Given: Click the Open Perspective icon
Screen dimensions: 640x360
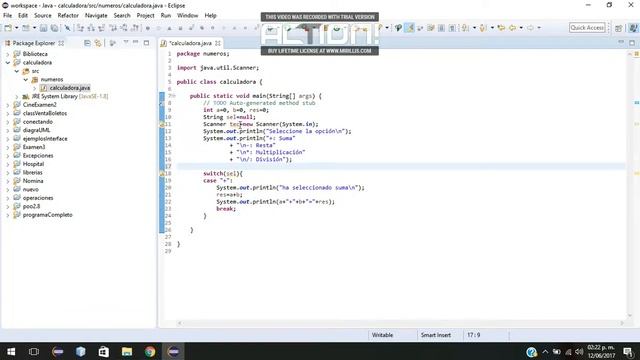Looking at the screenshot, I should click(x=619, y=28).
